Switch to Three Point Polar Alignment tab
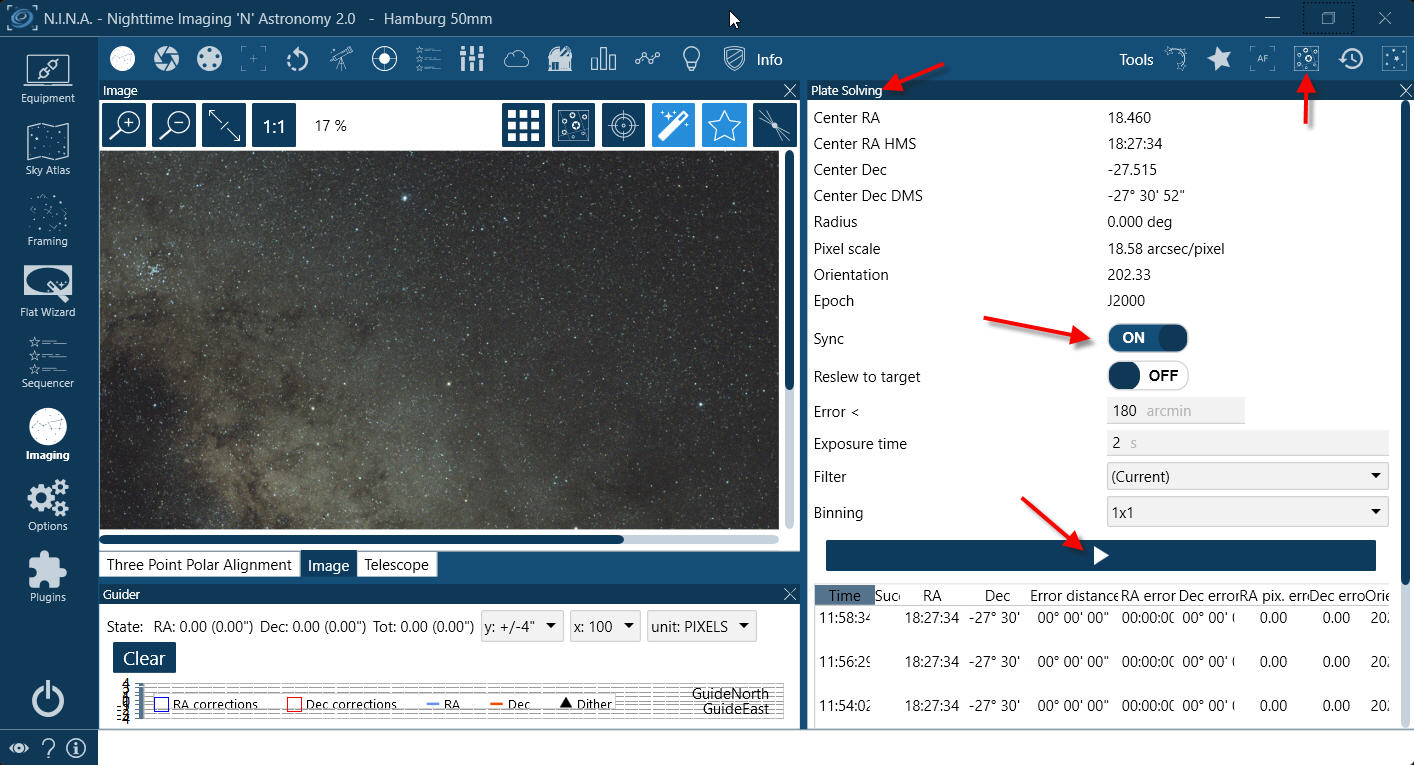Viewport: 1414px width, 765px height. 199,565
